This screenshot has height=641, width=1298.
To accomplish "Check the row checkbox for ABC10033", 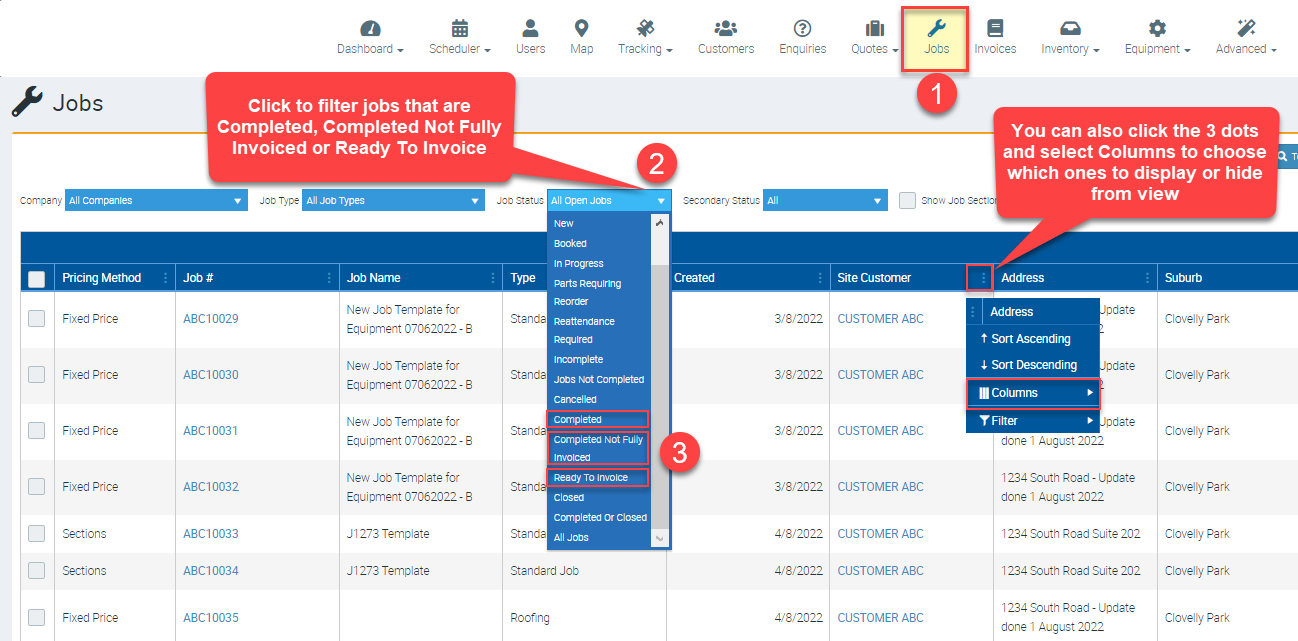I will [x=36, y=533].
